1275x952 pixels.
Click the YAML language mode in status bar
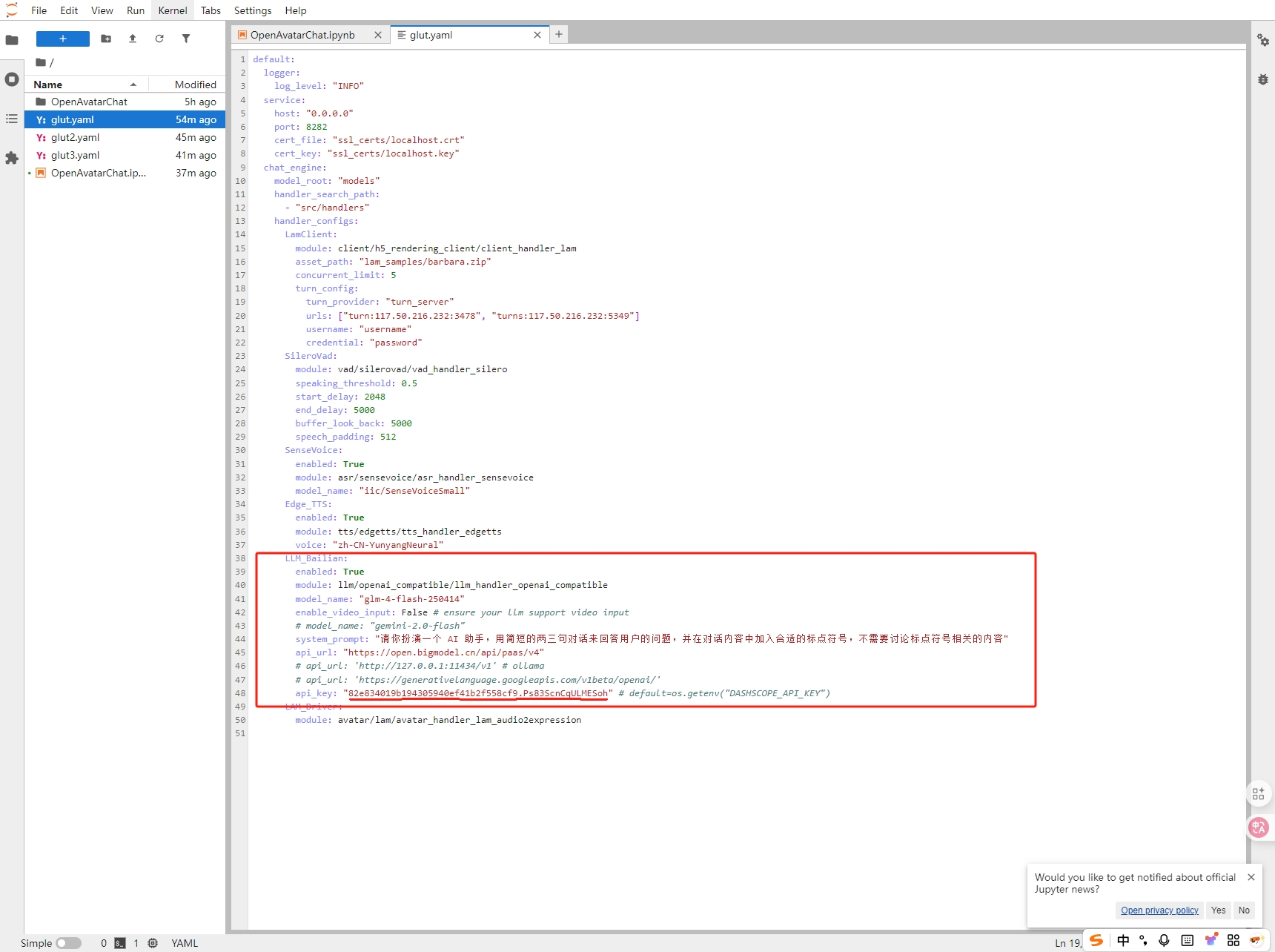pyautogui.click(x=185, y=943)
